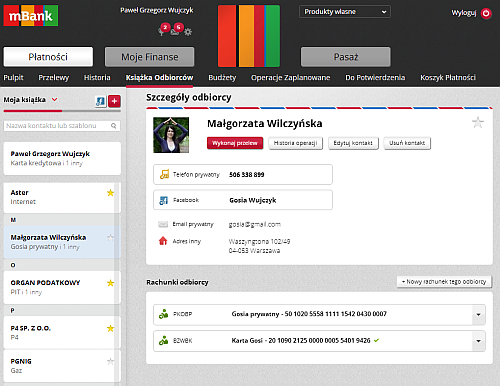Select the Aster Internet contact
This screenshot has height=386, width=500.
62,197
